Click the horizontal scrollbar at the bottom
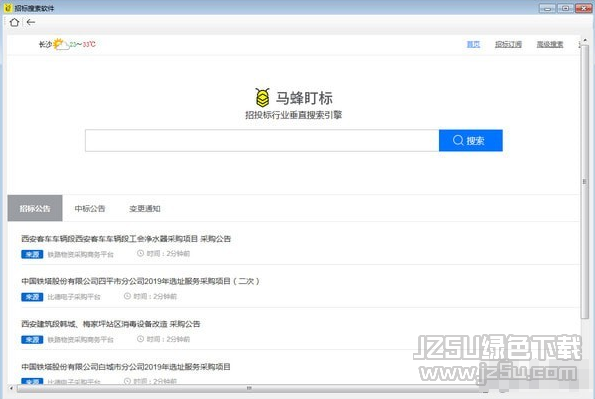 click(x=249, y=388)
